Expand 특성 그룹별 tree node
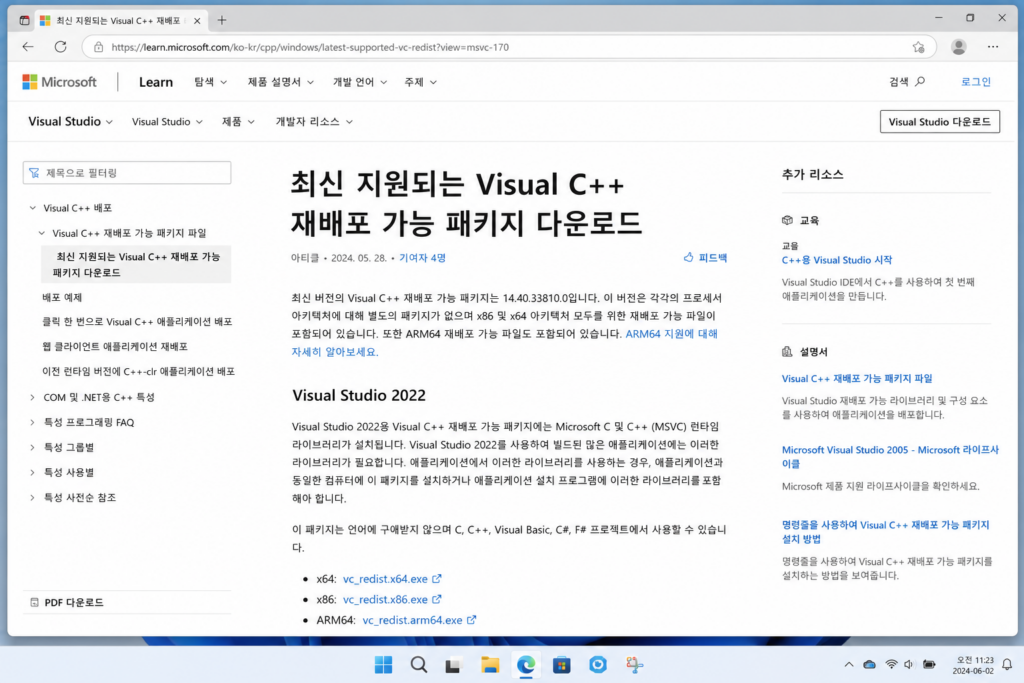This screenshot has width=1024, height=683. pyautogui.click(x=33, y=447)
